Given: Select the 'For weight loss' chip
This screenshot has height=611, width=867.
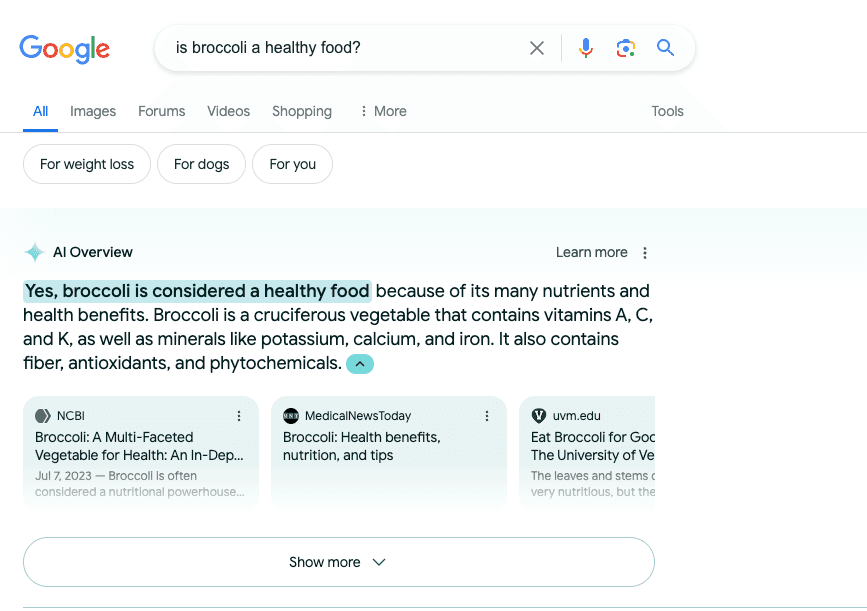Looking at the screenshot, I should 87,165.
